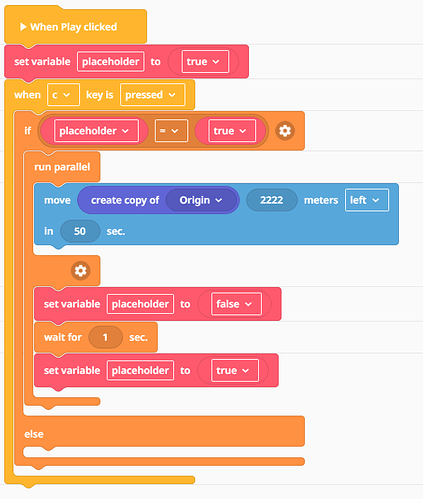Open the true dropdown in if condition
This screenshot has height=499, width=423.
tap(232, 131)
